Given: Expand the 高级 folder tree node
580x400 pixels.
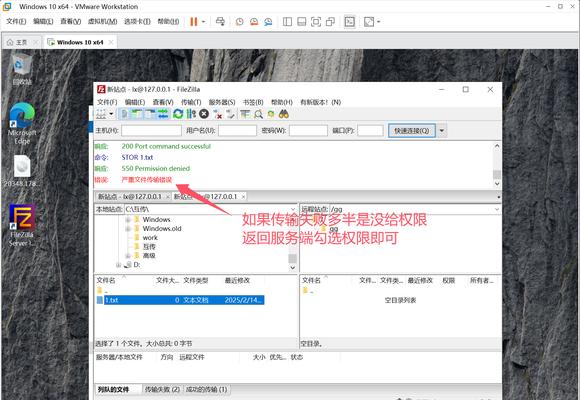Looking at the screenshot, I should point(128,256).
